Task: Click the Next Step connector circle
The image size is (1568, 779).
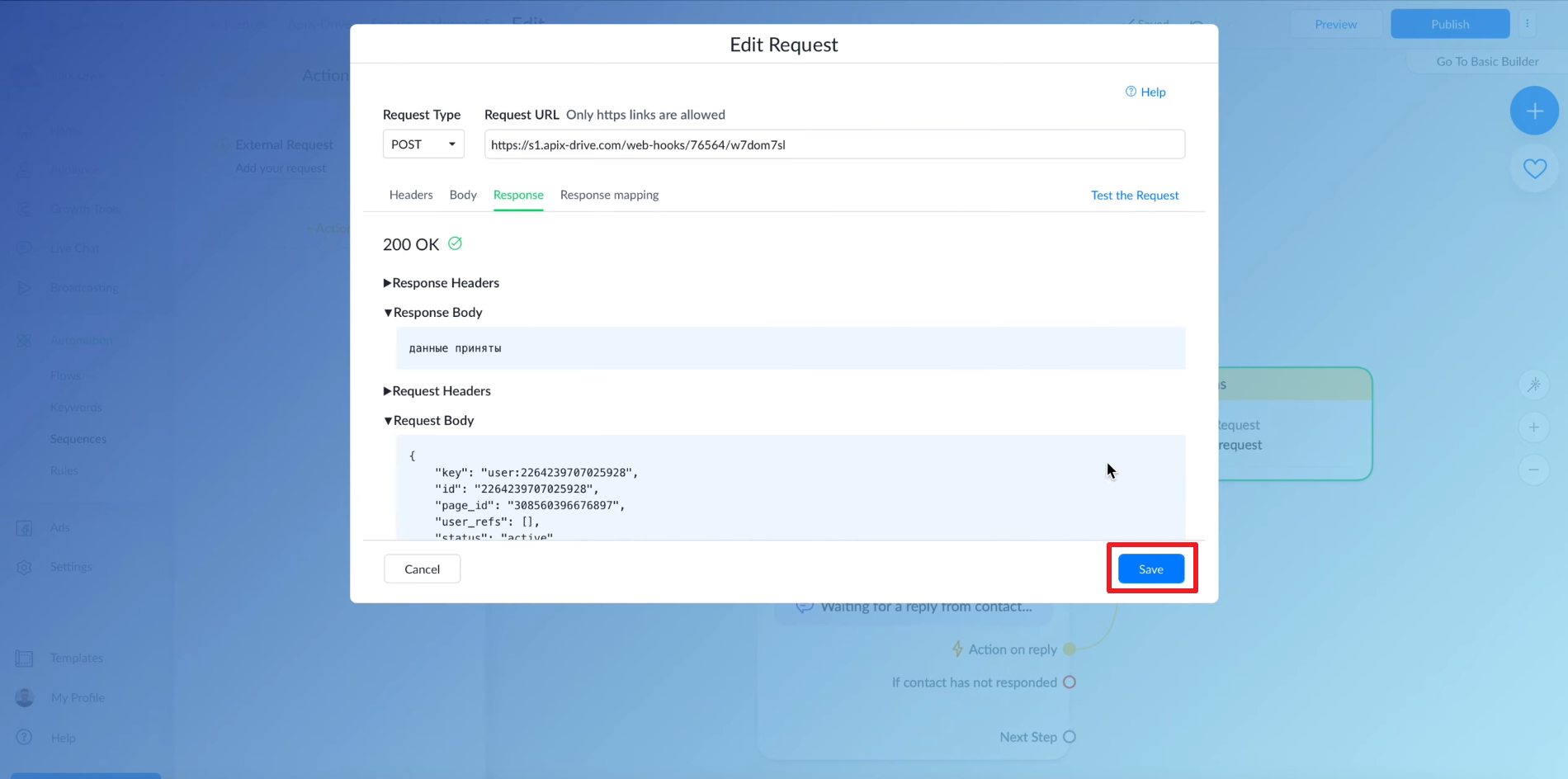Action: (x=1070, y=737)
